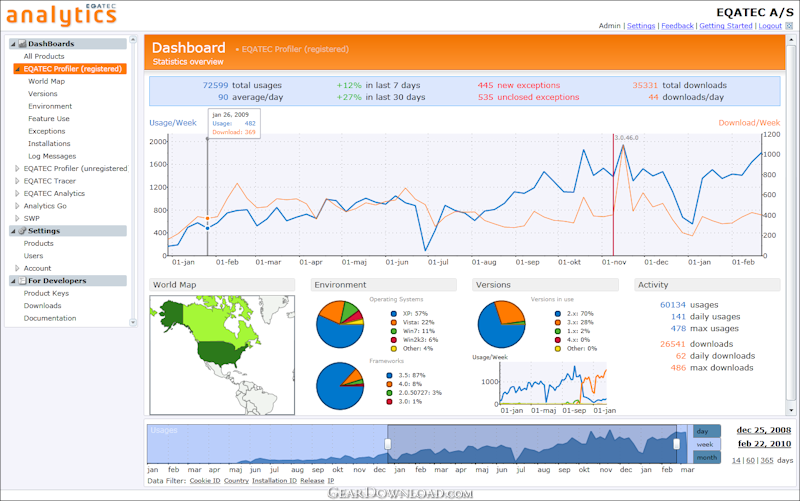This screenshot has height=501, width=800.
Task: Switch timeline granularity to week
Action: coord(707,444)
